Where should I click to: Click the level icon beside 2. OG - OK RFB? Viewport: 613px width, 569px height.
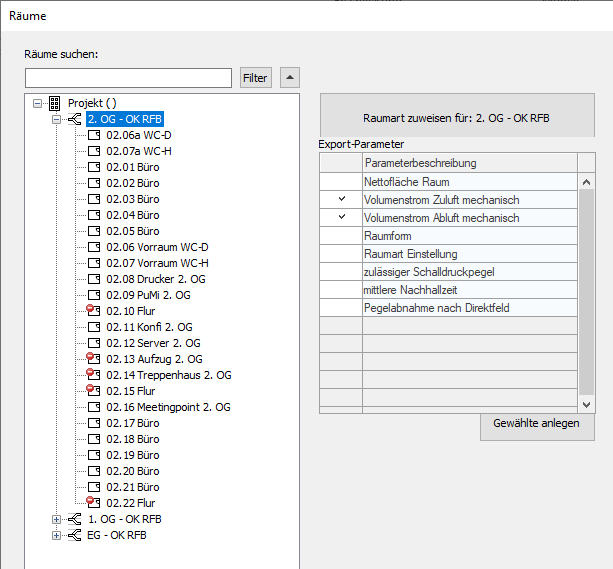point(74,119)
